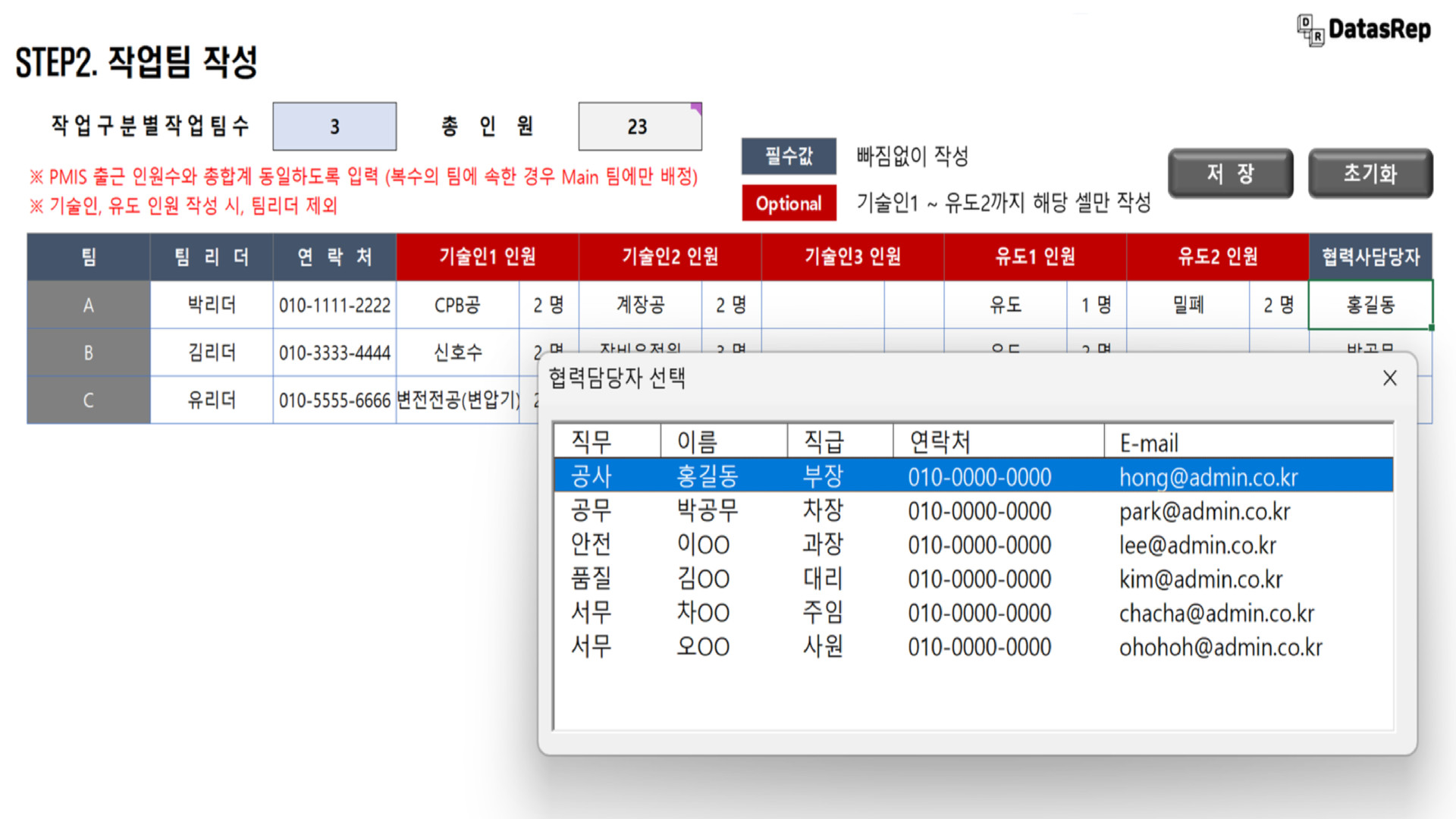
Task: Click the 총인원 field showing 23
Action: pos(639,126)
